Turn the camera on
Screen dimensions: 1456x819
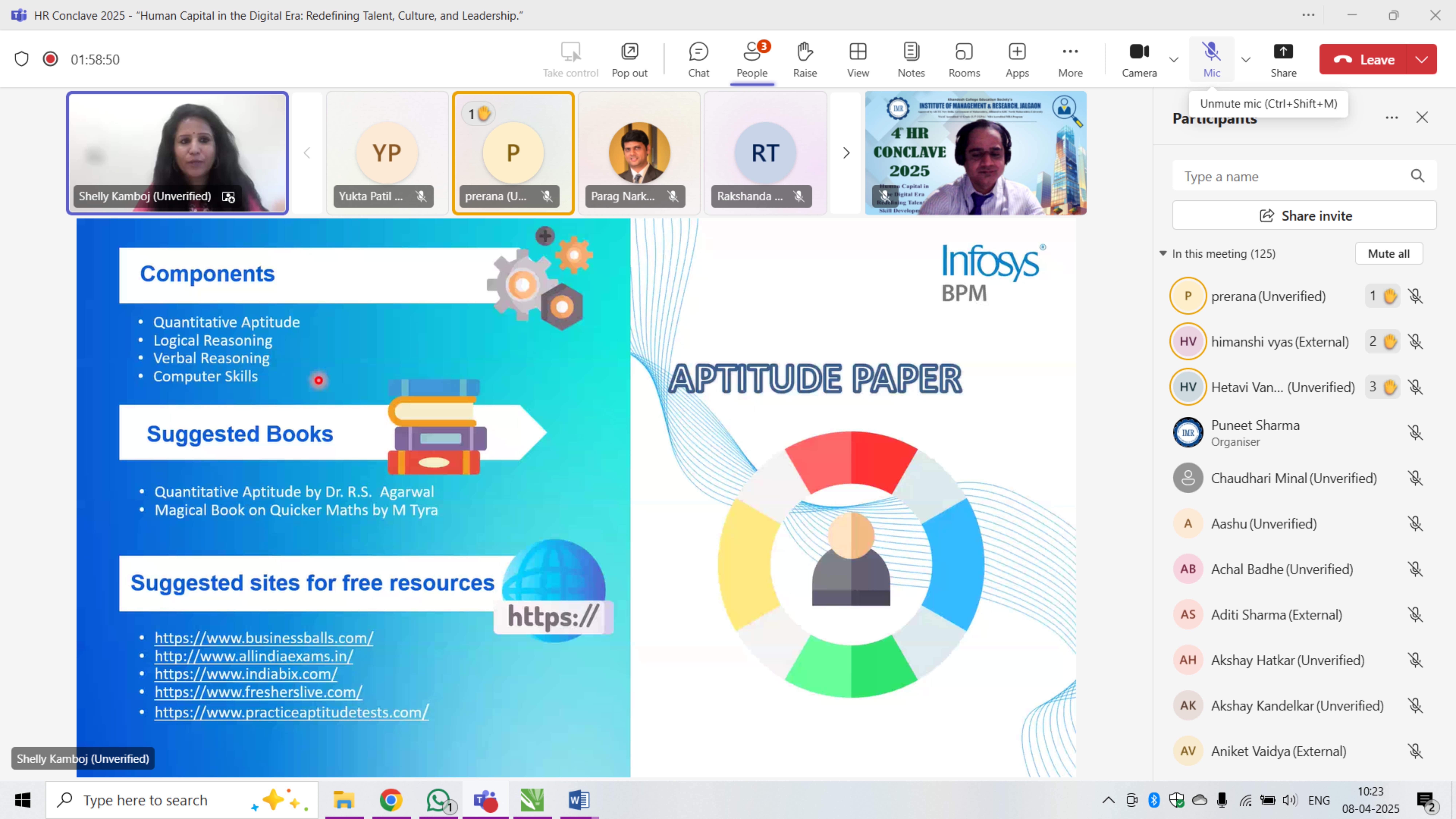[x=1139, y=59]
